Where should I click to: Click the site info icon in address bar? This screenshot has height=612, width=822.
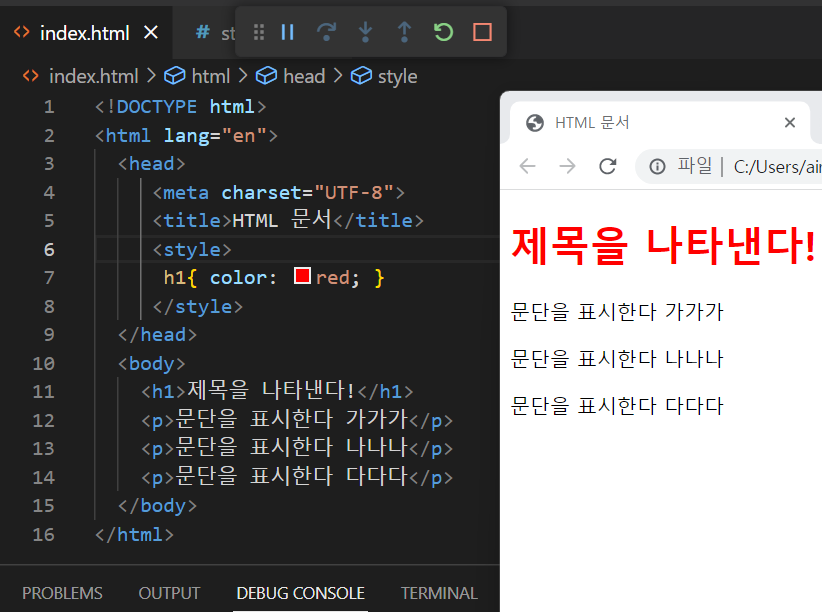point(657,167)
